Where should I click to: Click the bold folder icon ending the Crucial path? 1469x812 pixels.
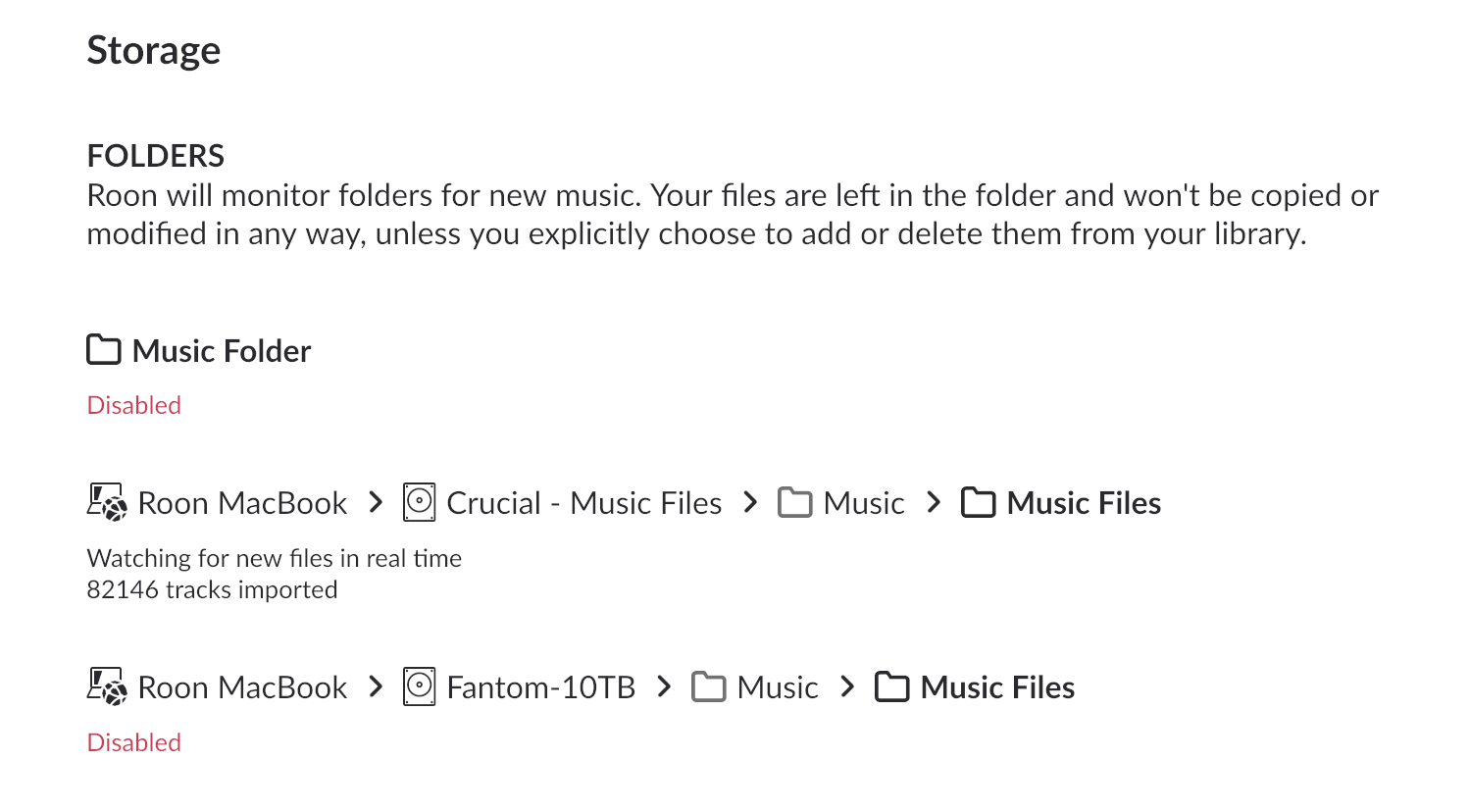click(x=978, y=502)
